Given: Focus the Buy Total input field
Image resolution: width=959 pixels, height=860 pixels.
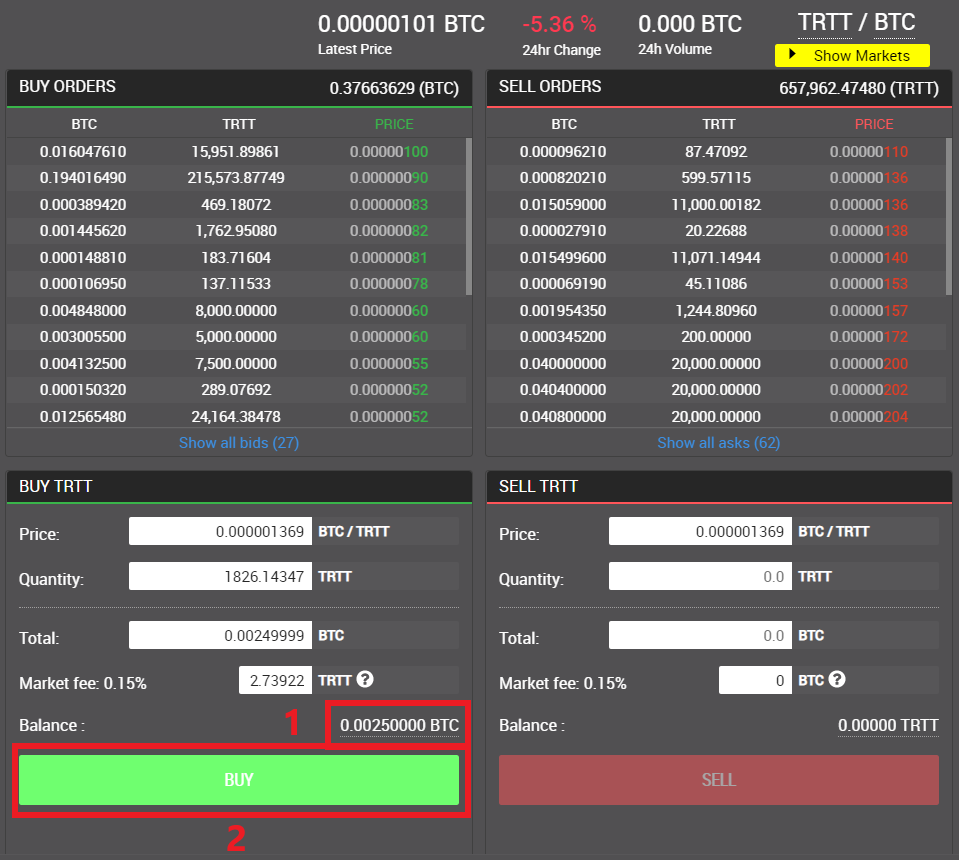Looking at the screenshot, I should click(220, 635).
